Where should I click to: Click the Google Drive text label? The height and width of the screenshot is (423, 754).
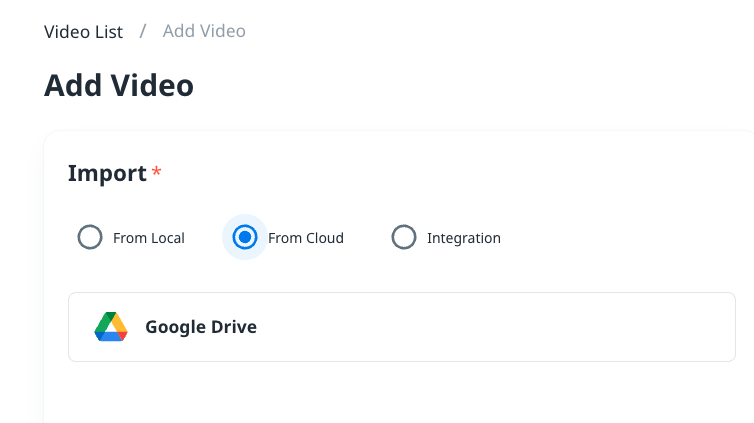201,327
